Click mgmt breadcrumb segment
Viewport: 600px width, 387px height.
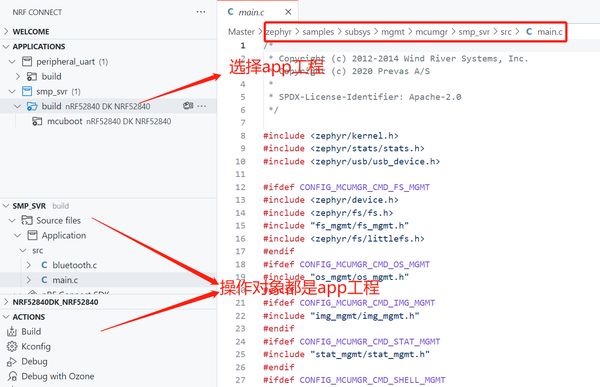coord(393,32)
